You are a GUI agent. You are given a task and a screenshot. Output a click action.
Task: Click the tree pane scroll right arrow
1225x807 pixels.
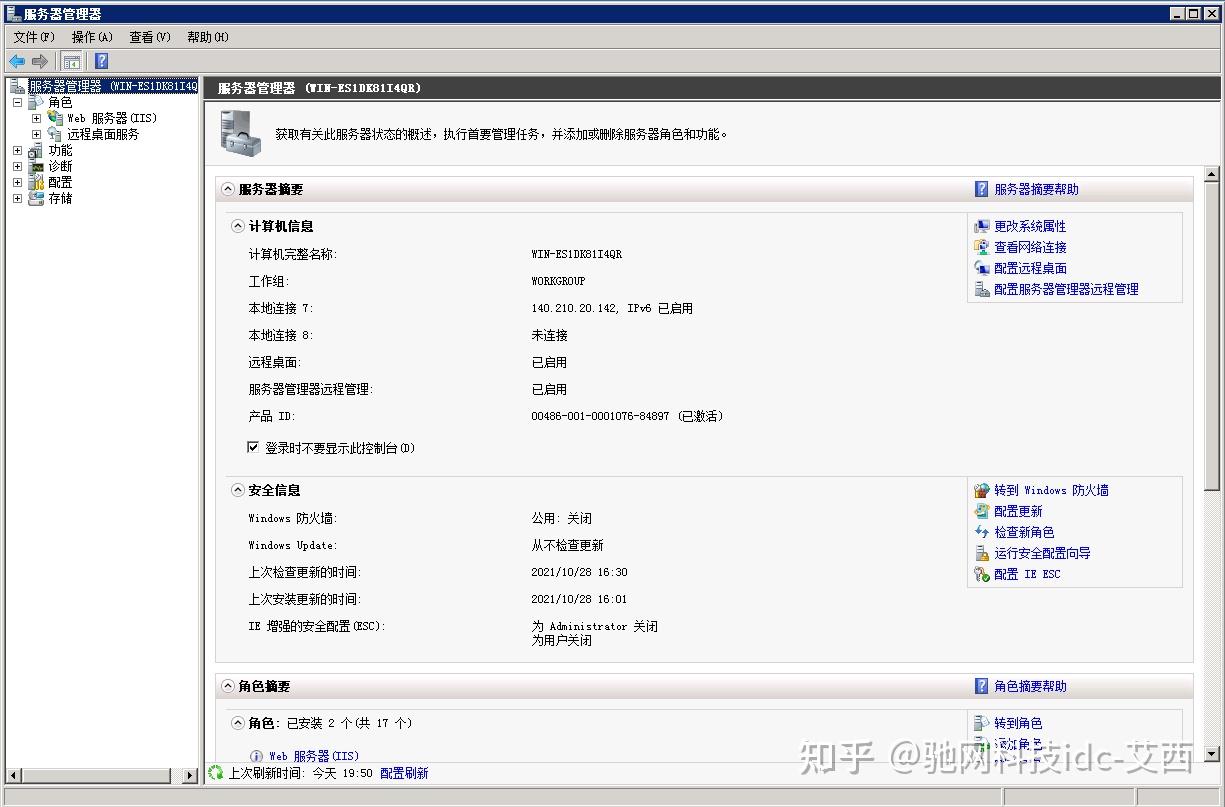[190, 775]
